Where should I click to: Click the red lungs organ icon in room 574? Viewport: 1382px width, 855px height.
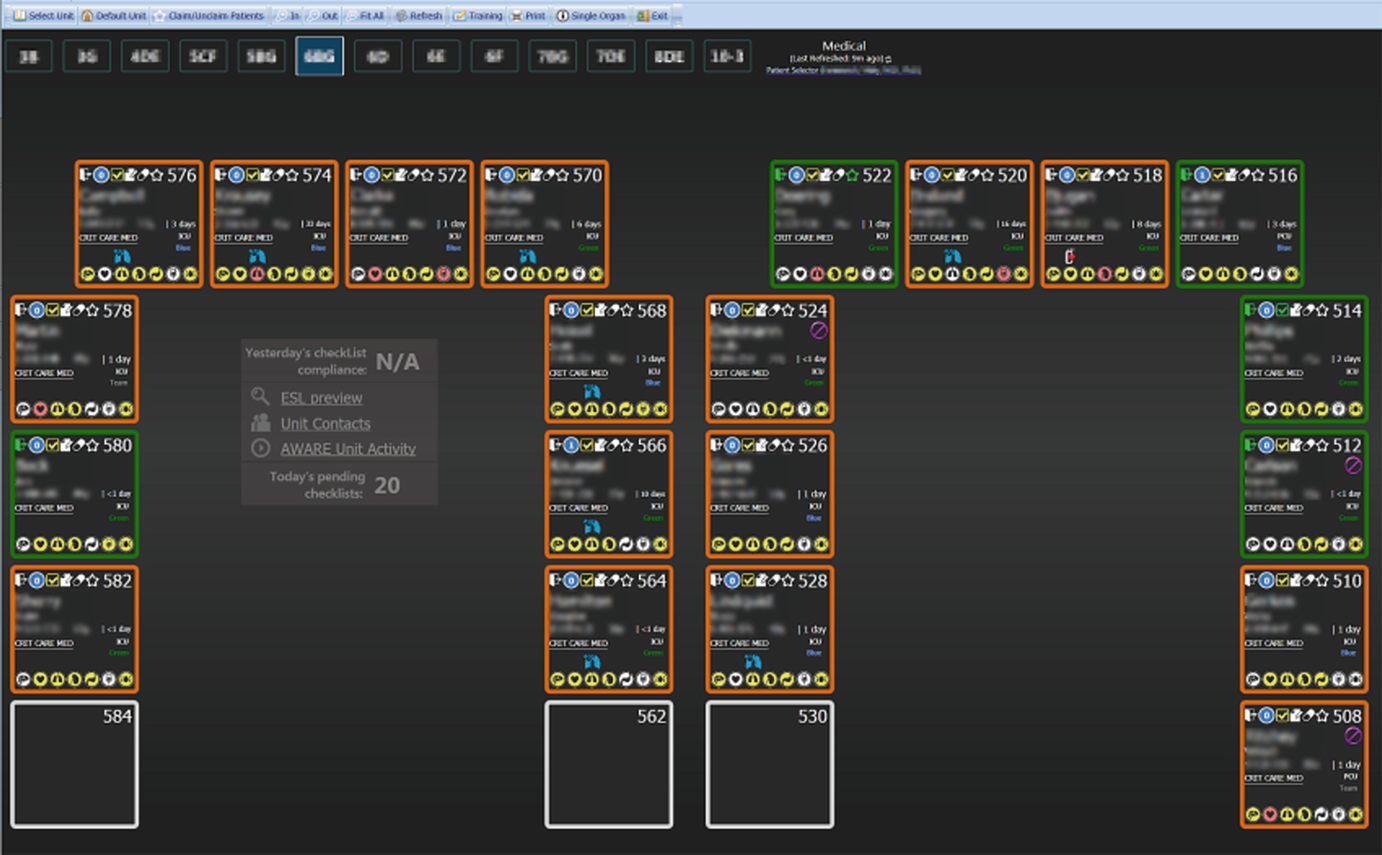coord(257,274)
